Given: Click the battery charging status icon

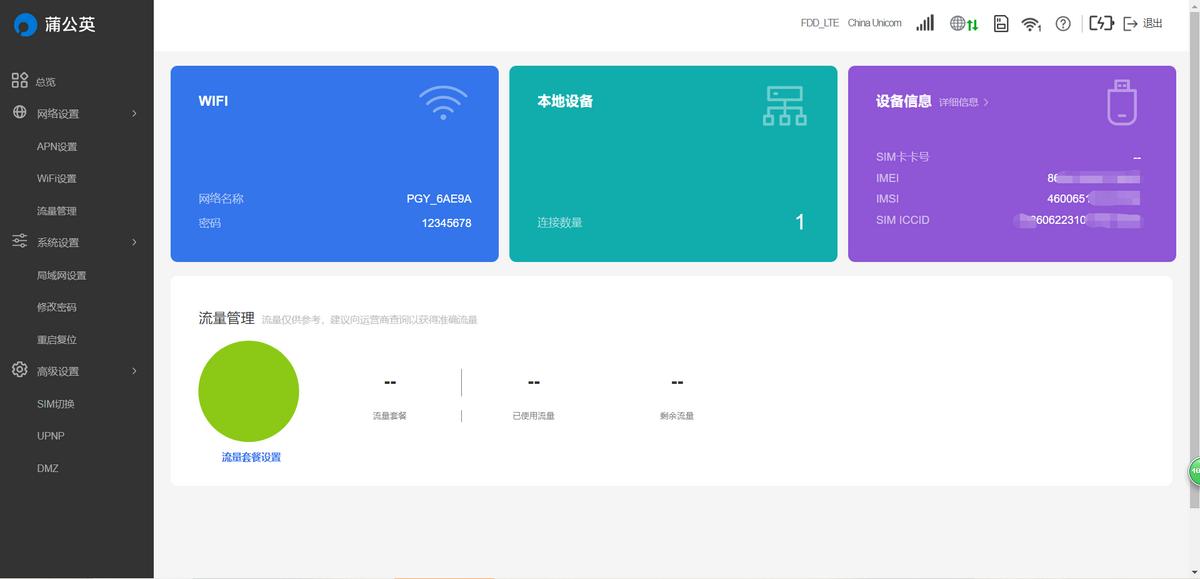Looking at the screenshot, I should coord(1100,21).
